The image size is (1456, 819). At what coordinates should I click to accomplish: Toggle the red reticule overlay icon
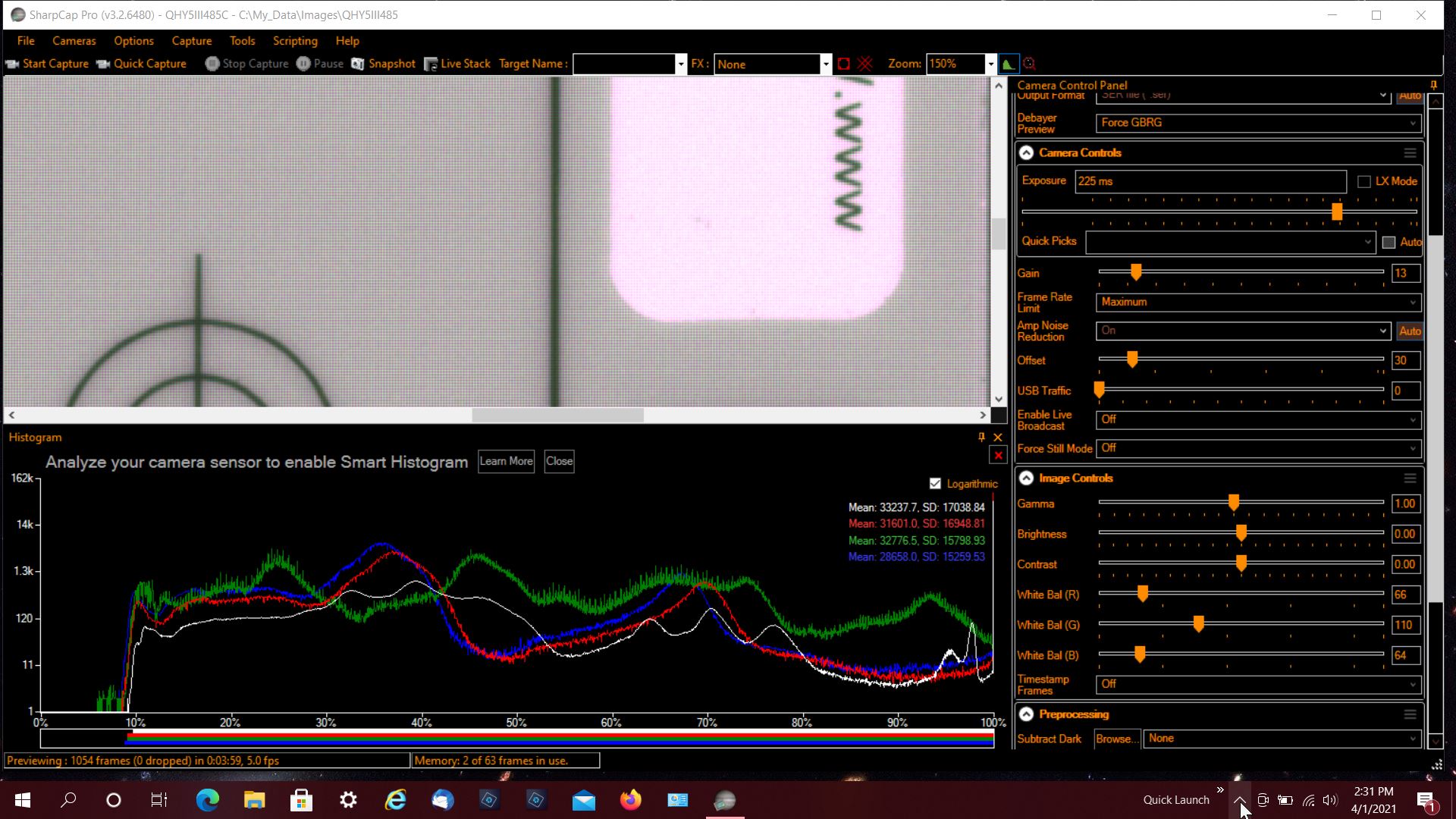864,64
